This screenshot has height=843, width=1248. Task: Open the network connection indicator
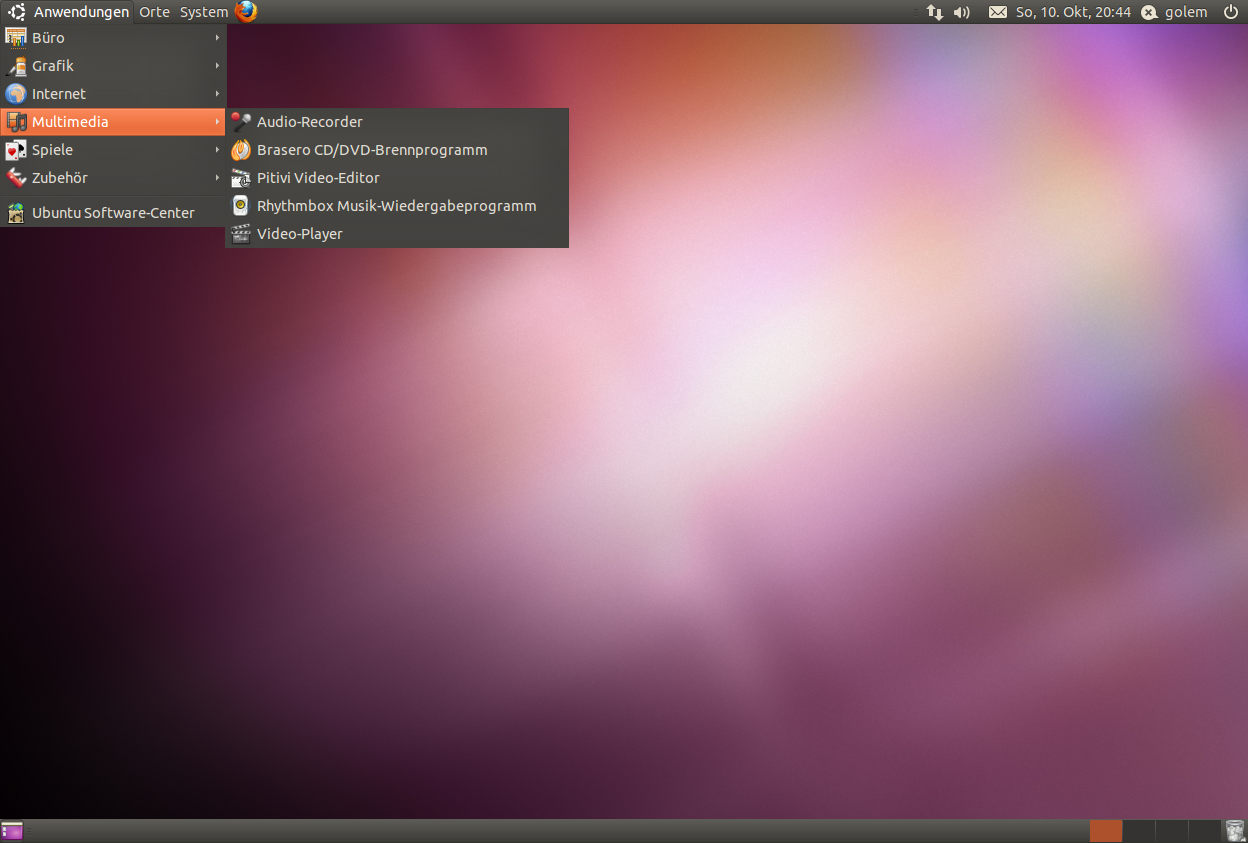tap(935, 12)
